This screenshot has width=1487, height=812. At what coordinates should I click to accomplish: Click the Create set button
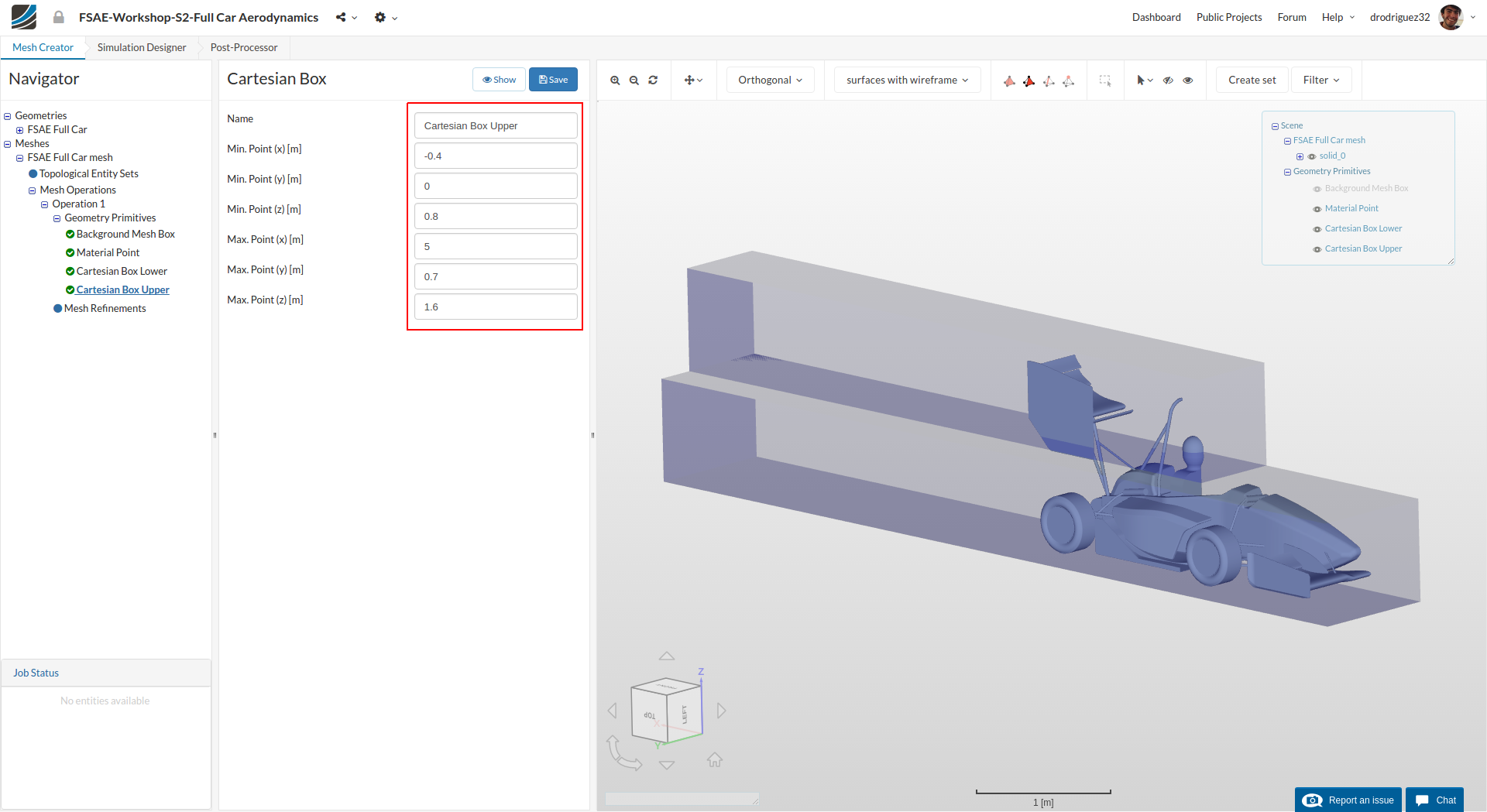[x=1252, y=80]
